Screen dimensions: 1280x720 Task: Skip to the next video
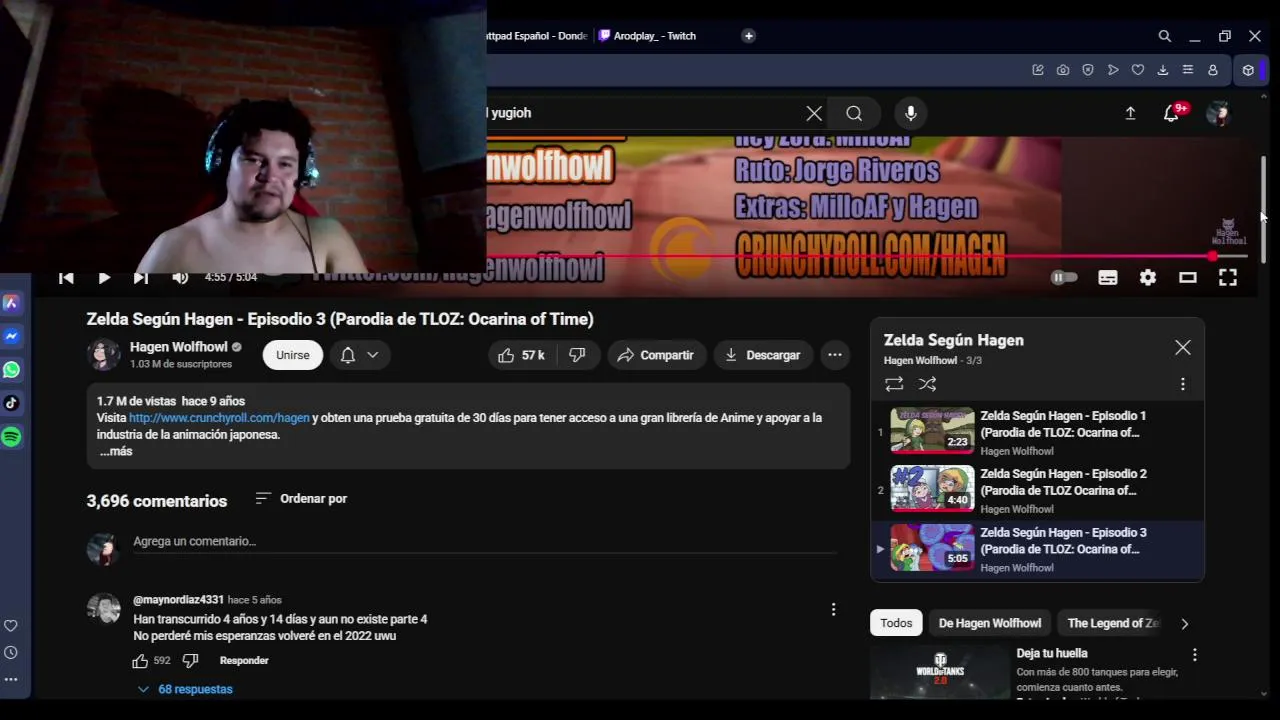tap(141, 278)
